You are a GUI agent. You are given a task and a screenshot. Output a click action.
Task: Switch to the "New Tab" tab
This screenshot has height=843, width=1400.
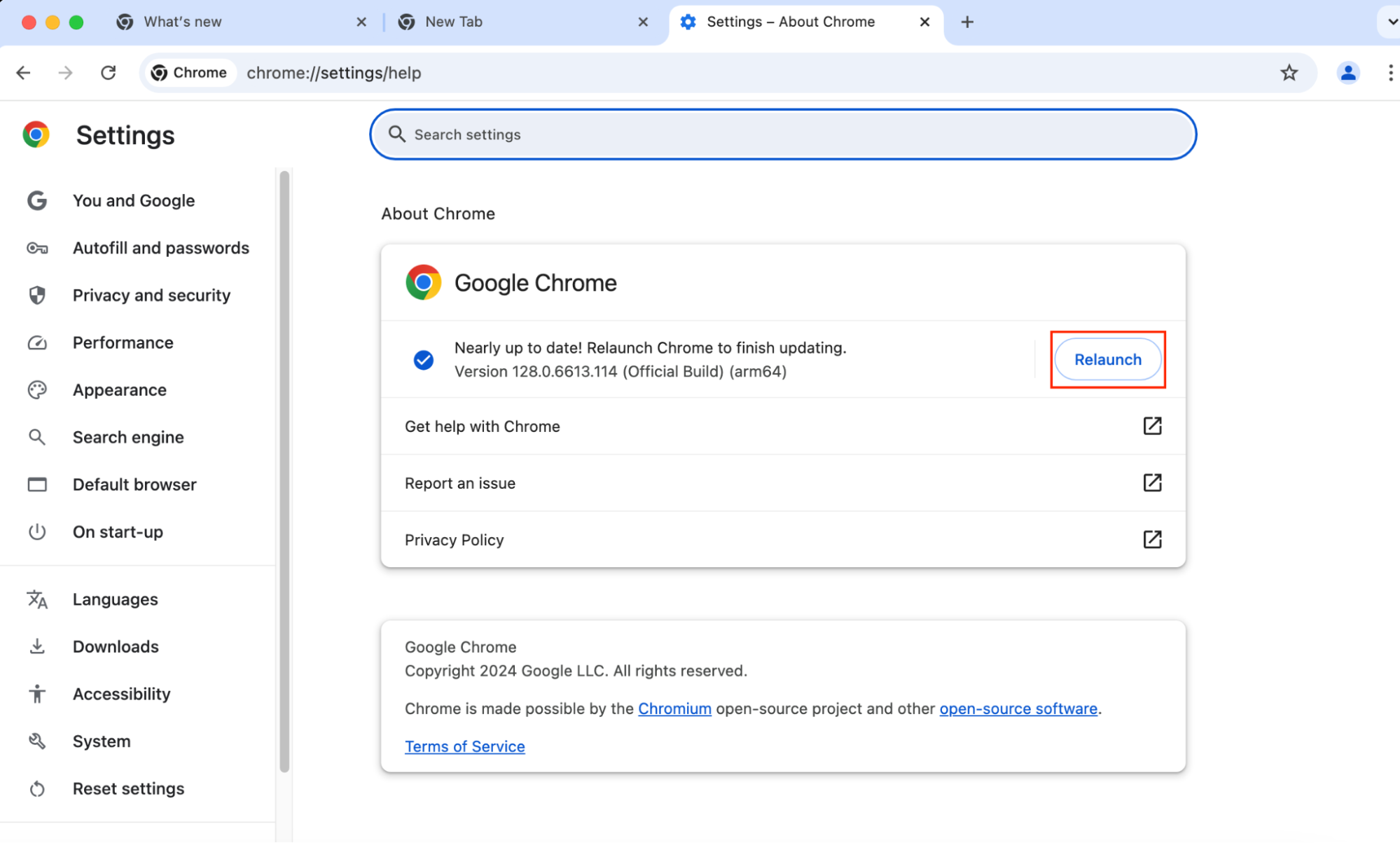click(x=453, y=22)
